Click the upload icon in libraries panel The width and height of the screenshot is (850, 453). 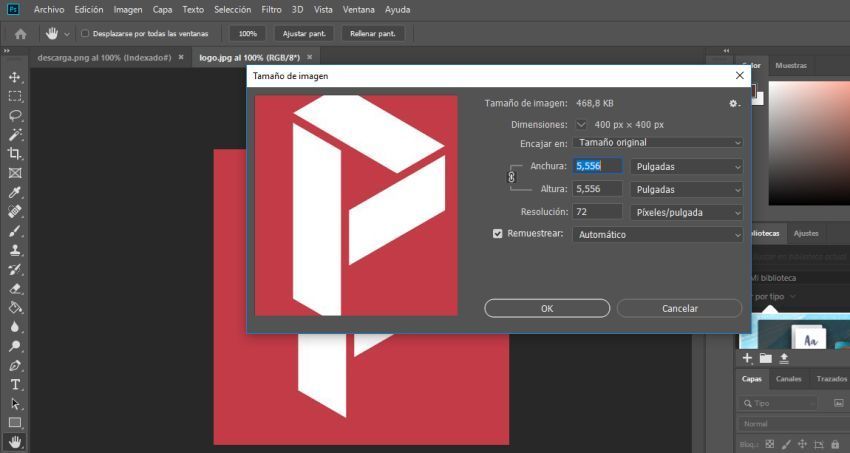[784, 358]
